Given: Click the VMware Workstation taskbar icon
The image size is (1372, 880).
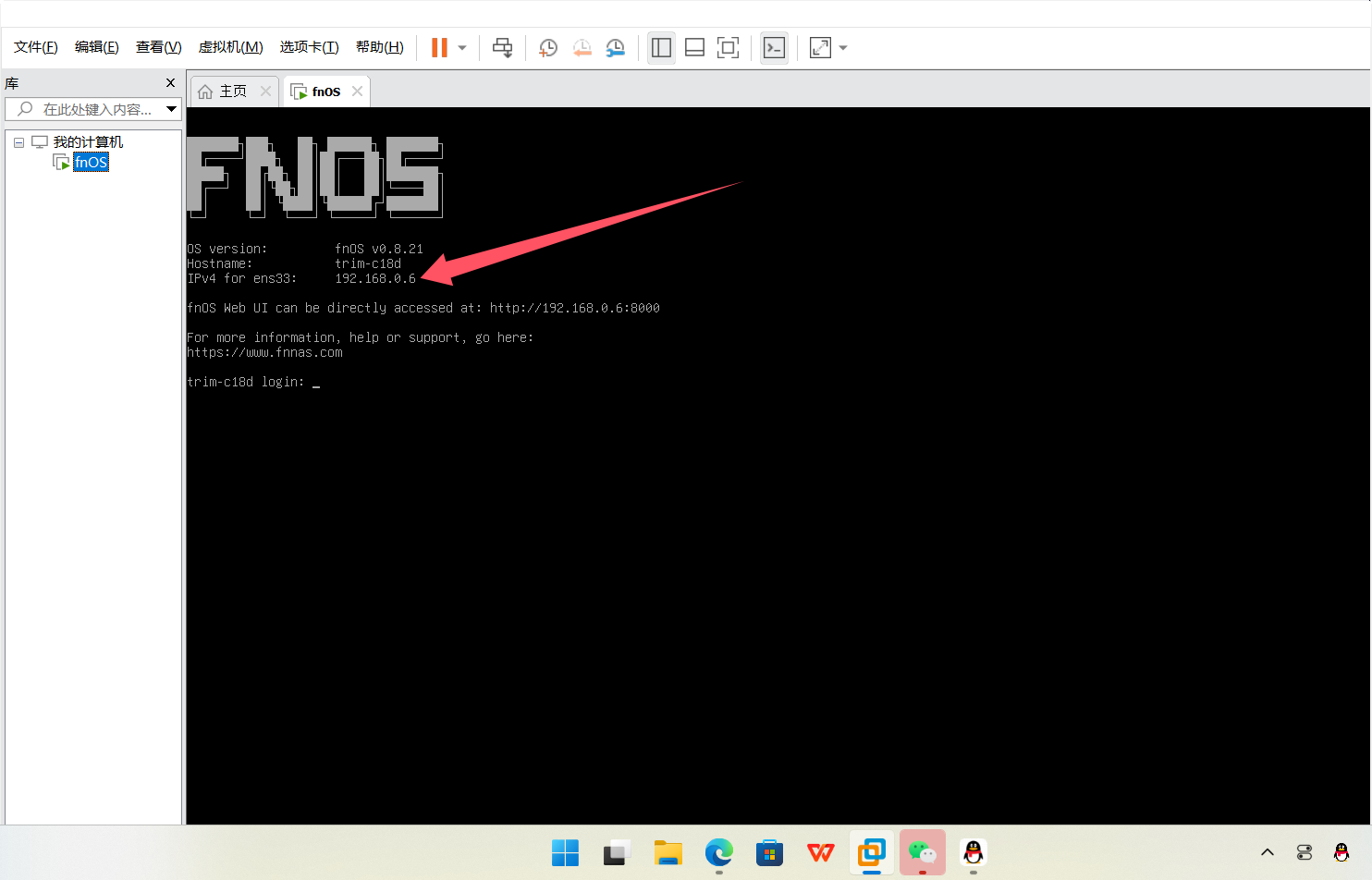Looking at the screenshot, I should pyautogui.click(x=872, y=852).
